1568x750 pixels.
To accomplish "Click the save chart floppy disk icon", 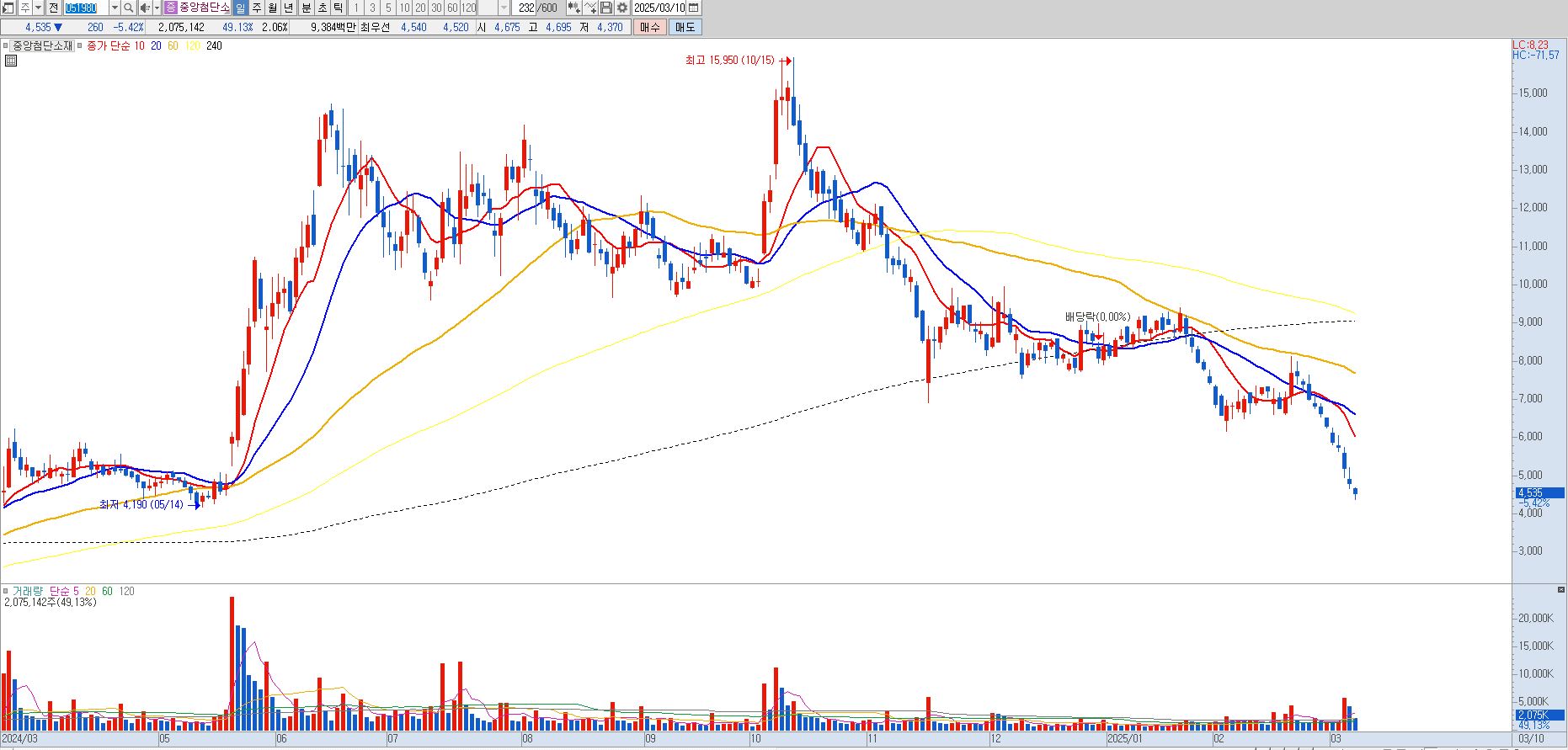I will 606,8.
